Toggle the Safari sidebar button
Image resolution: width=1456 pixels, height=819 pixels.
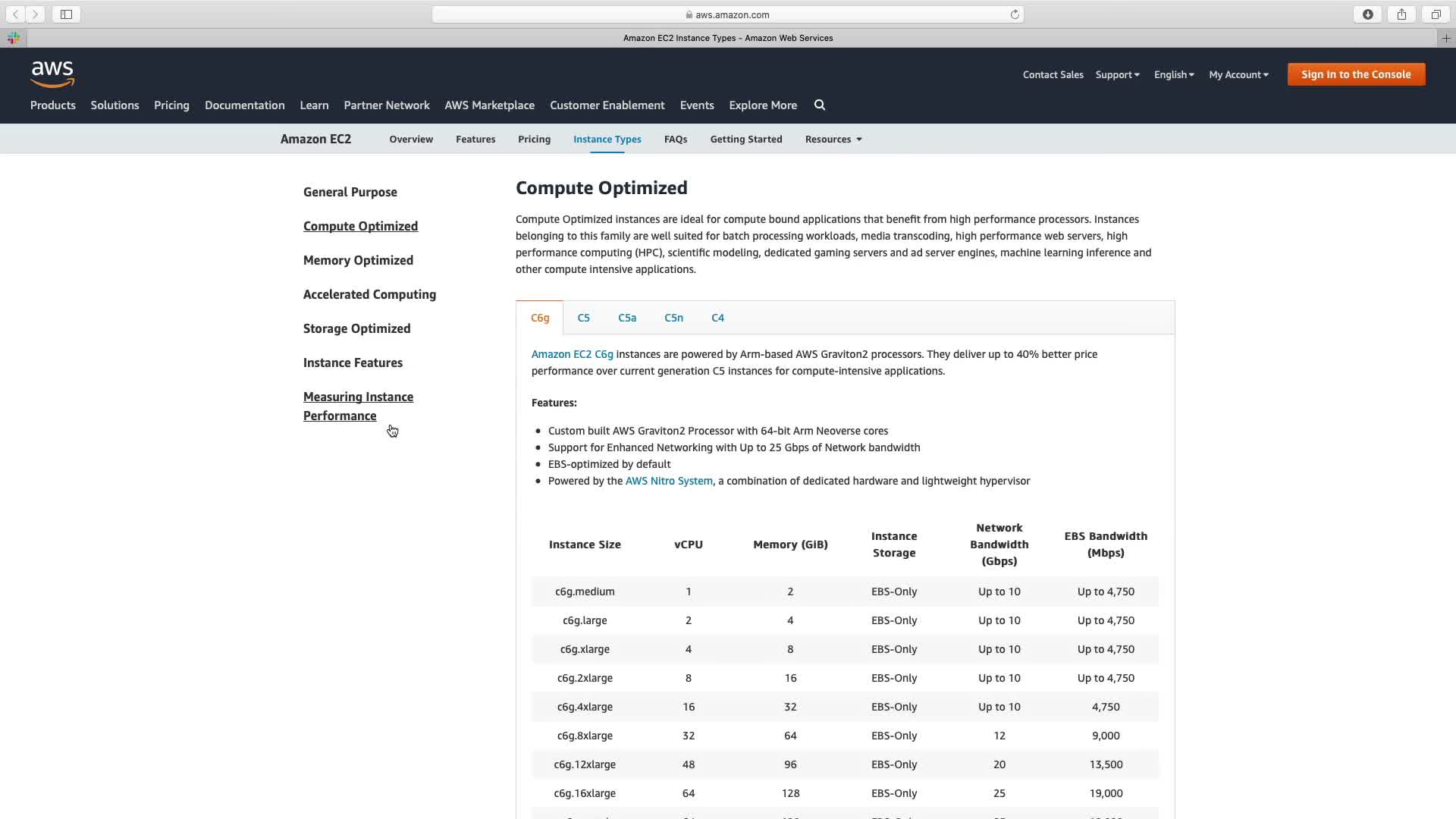click(66, 14)
